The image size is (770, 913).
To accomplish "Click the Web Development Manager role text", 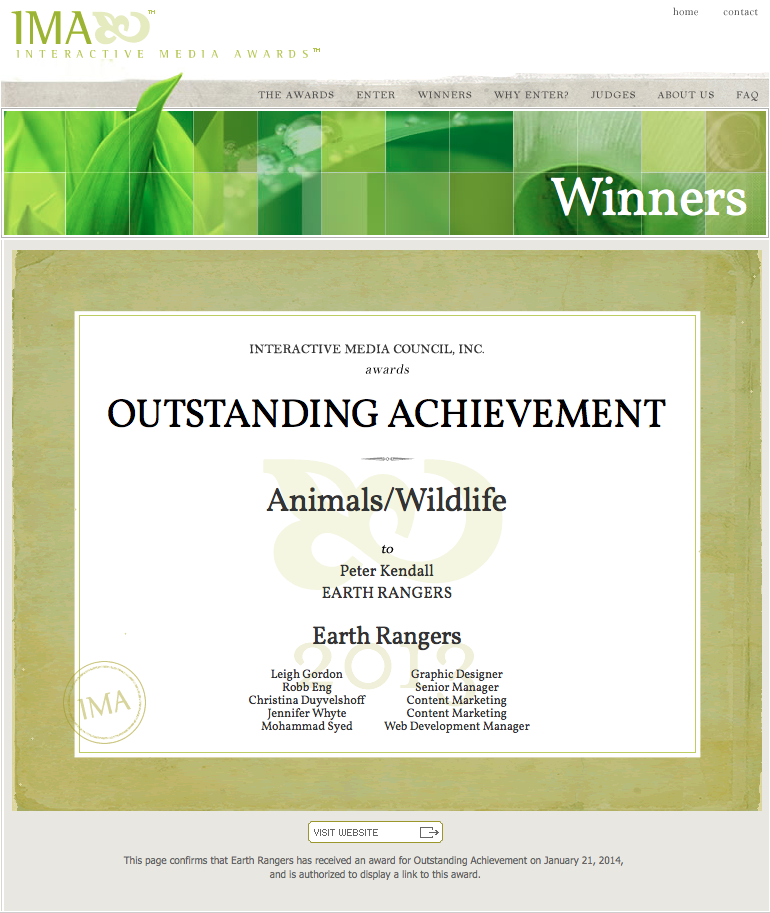I will click(457, 726).
